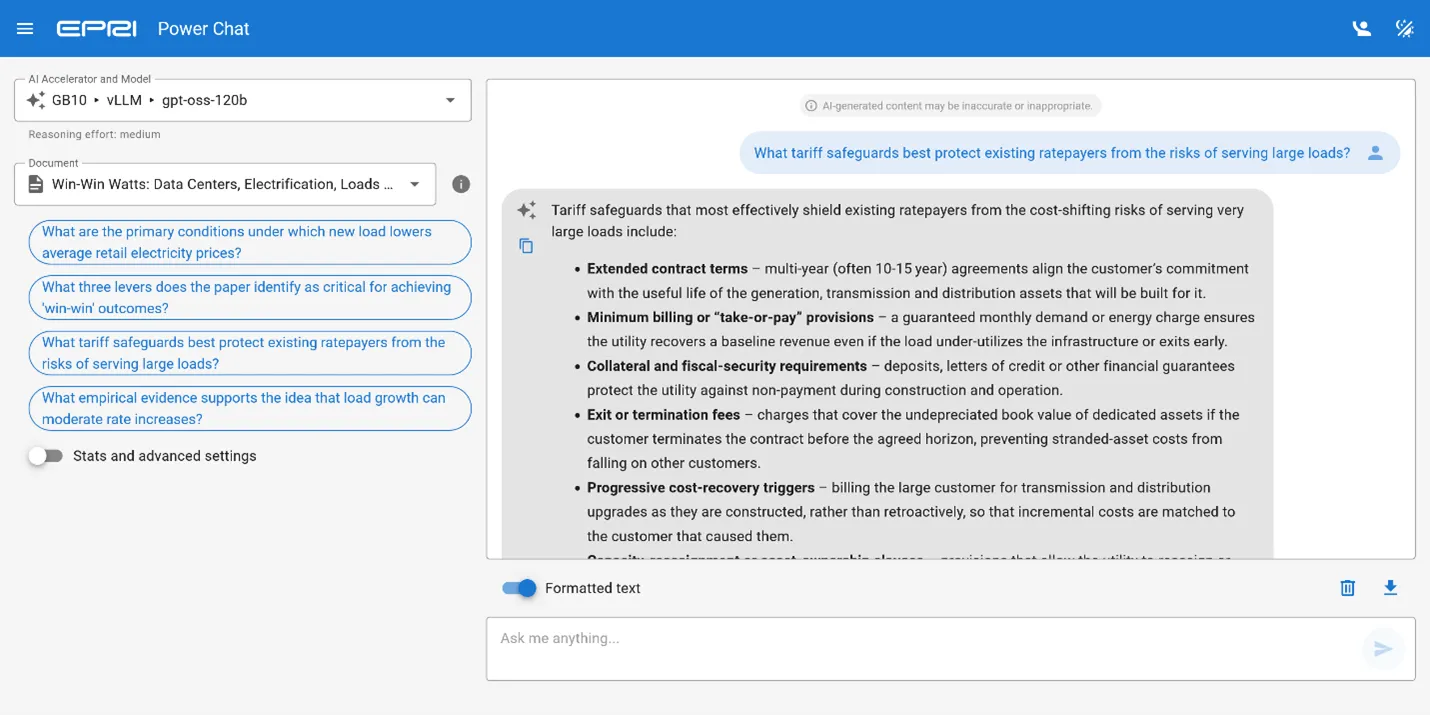The width and height of the screenshot is (1430, 715).
Task: Enable Stats and advanced settings
Action: (45, 455)
